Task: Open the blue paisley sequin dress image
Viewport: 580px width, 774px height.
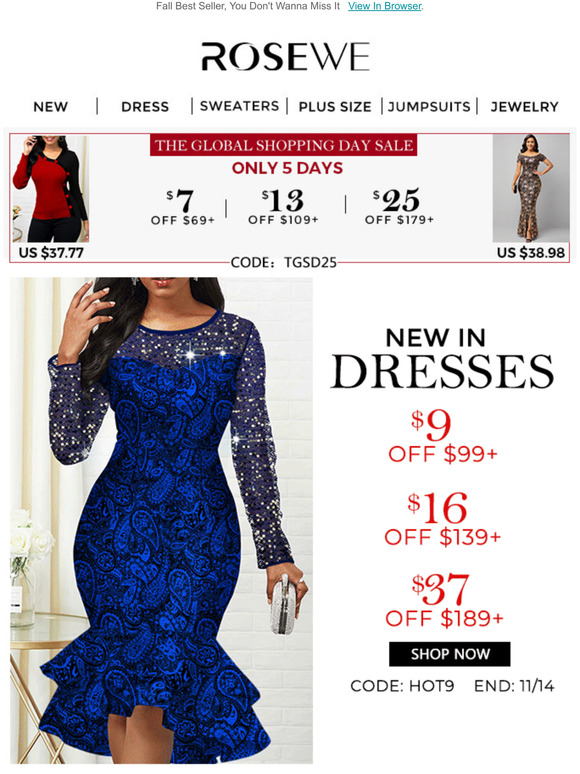Action: [x=161, y=520]
